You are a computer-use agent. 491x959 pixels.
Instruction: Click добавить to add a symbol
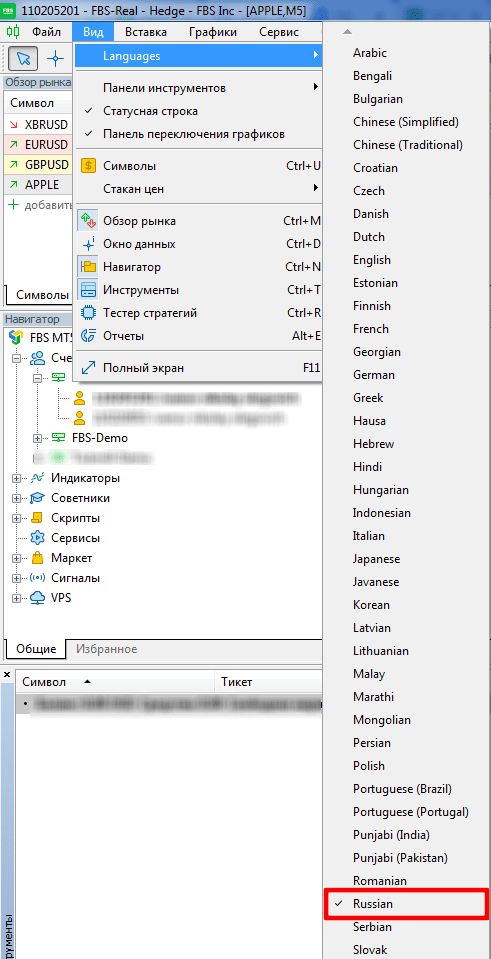[48, 205]
